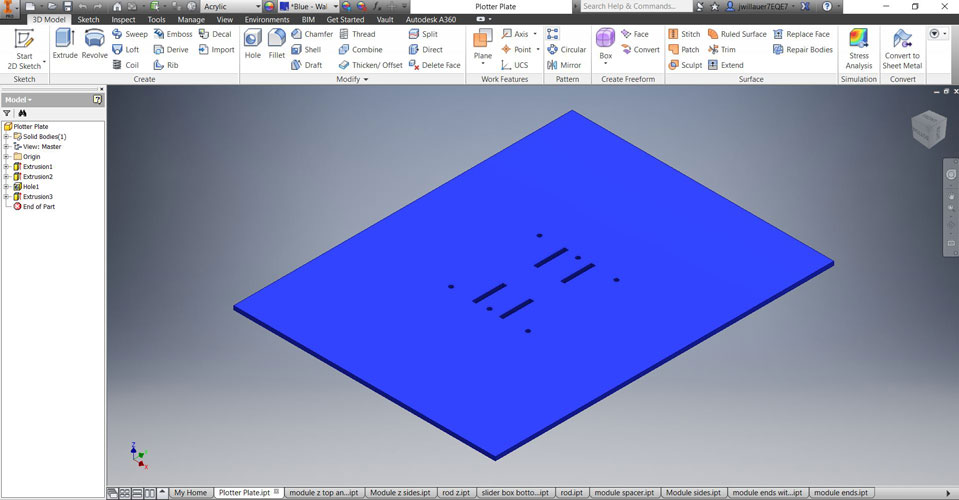Choose the Chamfer tool
Viewport: 959px width, 500px height.
312,34
